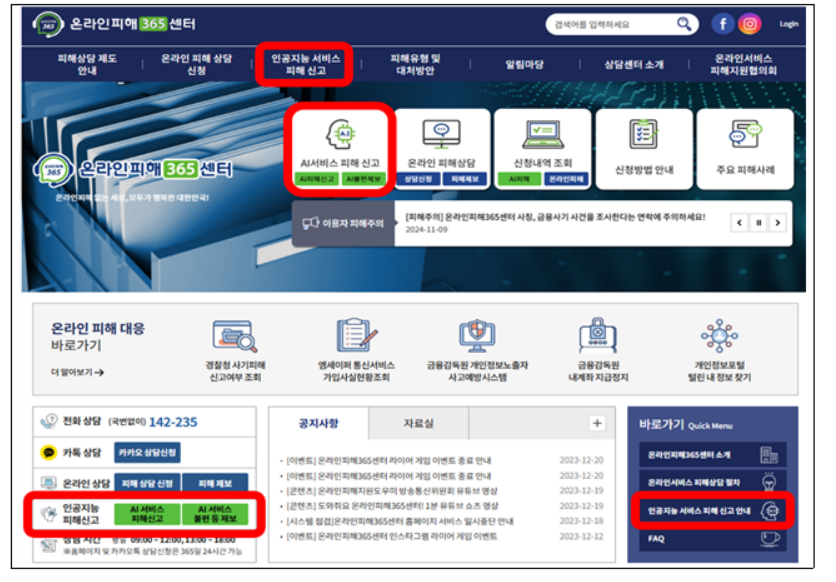This screenshot has height=582, width=836.
Task: Click the search magnifier icon
Action: coord(685,24)
